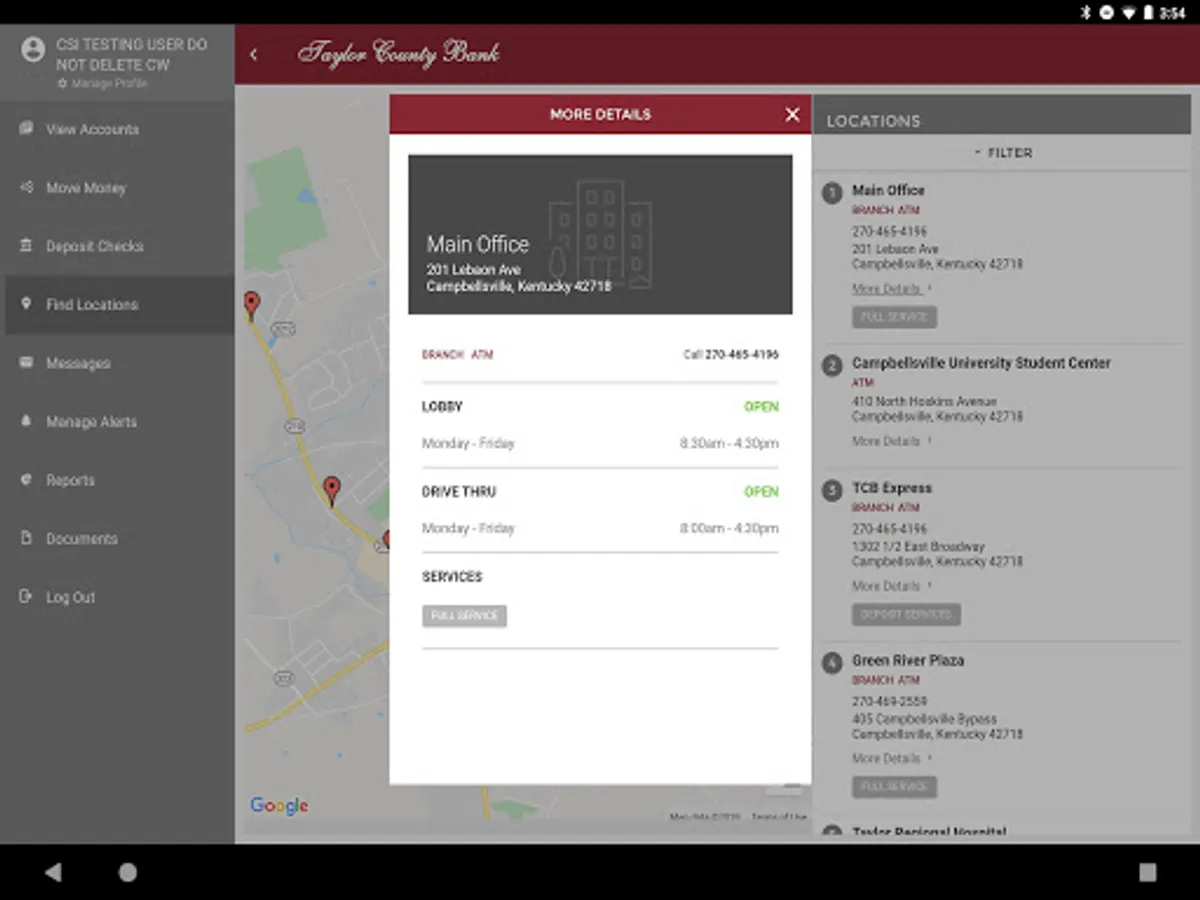Open More Details for Main Office
Viewport: 1200px width, 900px height.
(x=891, y=289)
